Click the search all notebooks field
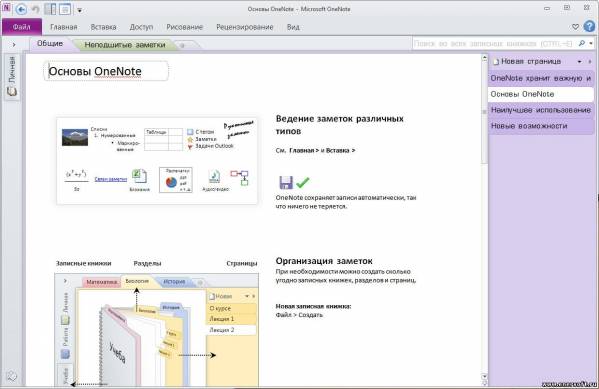The width and height of the screenshot is (599, 389). [493, 44]
